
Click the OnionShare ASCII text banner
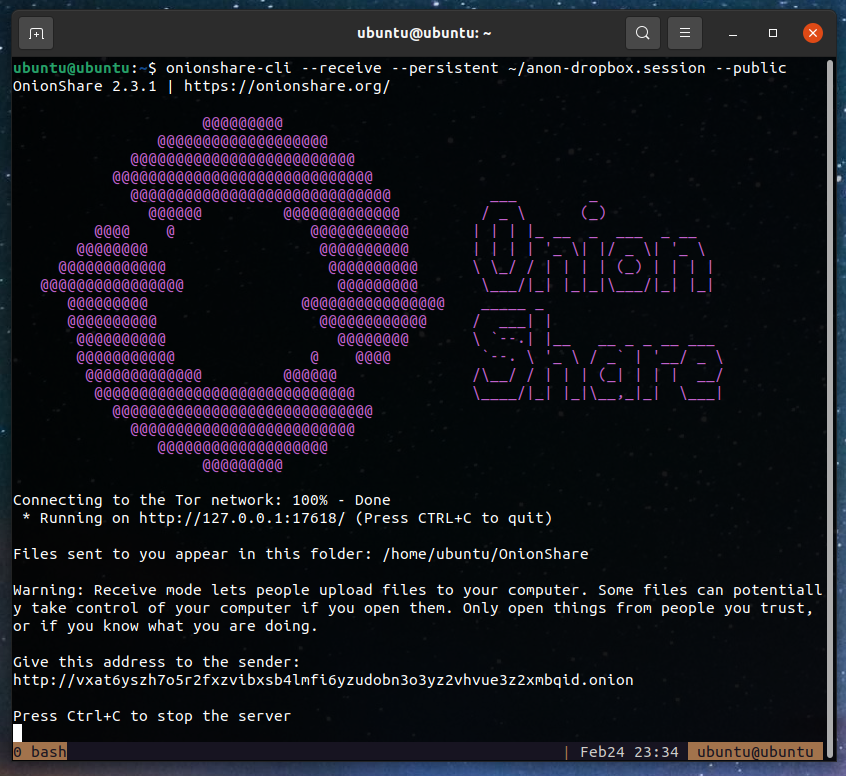click(597, 300)
